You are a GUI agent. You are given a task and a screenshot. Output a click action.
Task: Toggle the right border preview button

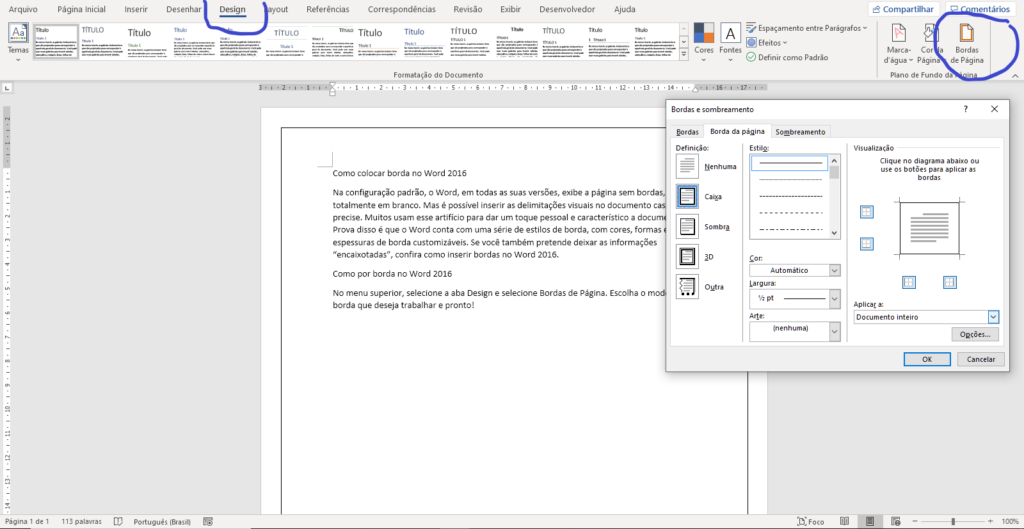[950, 282]
